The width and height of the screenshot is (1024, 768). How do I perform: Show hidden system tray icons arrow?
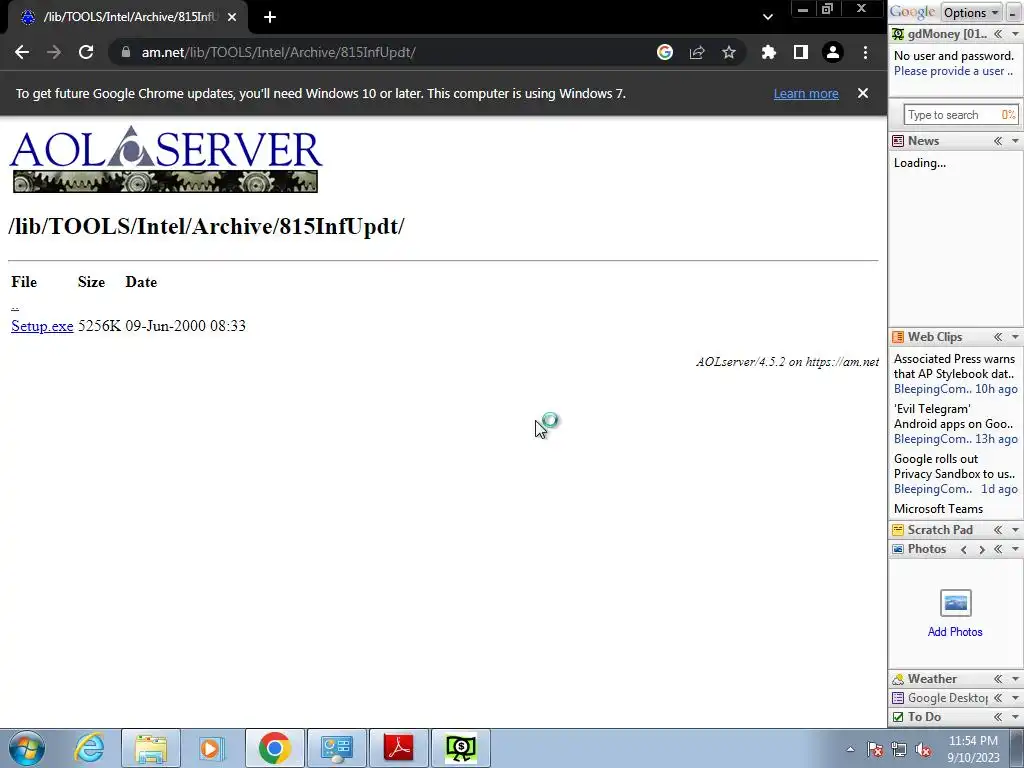pos(850,750)
